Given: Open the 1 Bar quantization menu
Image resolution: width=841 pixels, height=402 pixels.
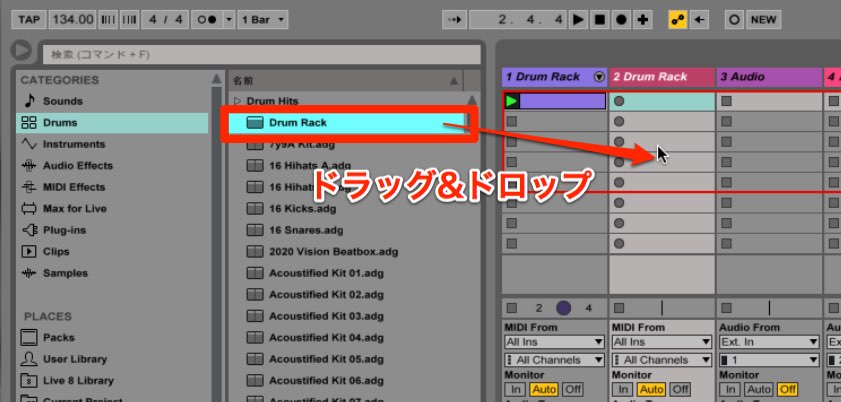Looking at the screenshot, I should pyautogui.click(x=262, y=20).
